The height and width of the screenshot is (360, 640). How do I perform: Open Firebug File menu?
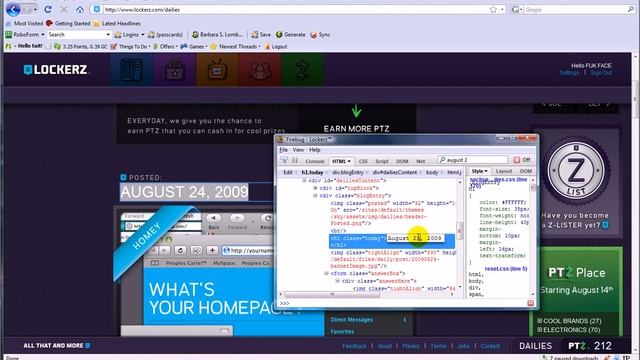coord(283,150)
